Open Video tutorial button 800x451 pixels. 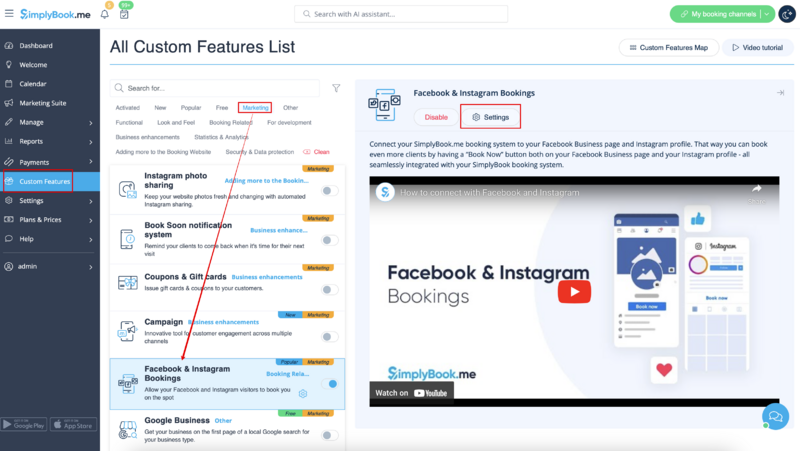758,47
